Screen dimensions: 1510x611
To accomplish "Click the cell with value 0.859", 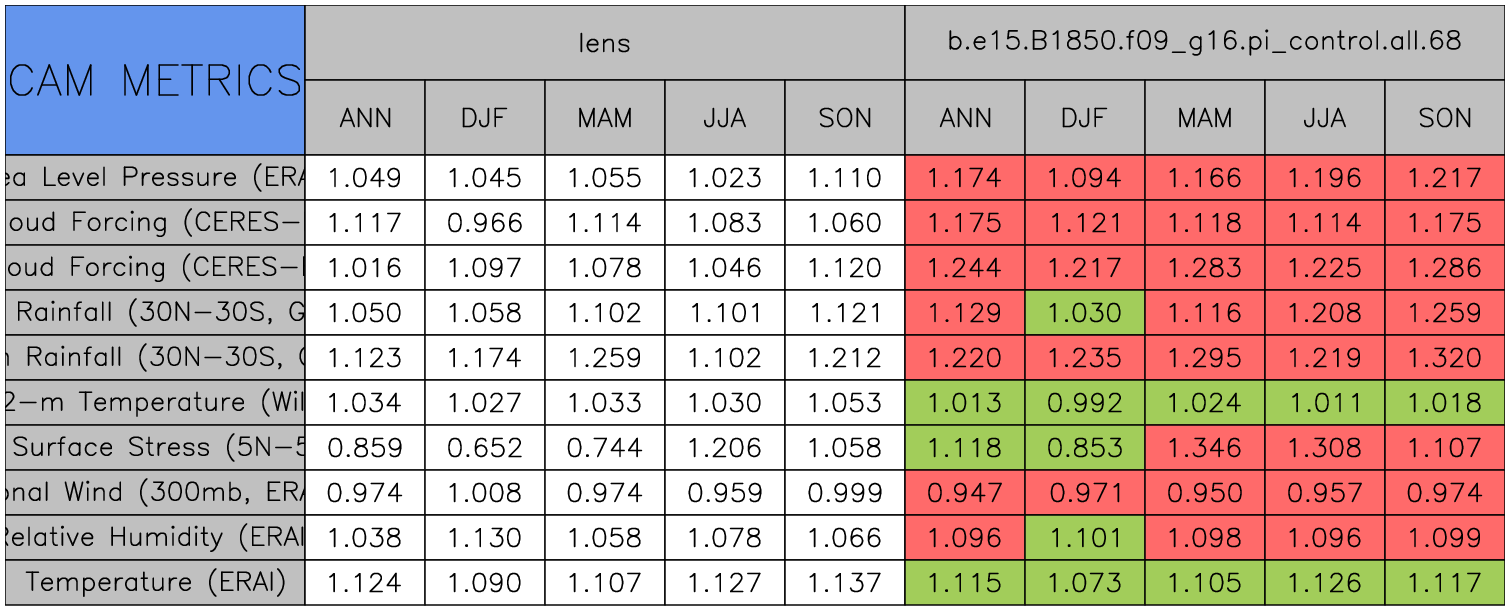I will (x=364, y=448).
